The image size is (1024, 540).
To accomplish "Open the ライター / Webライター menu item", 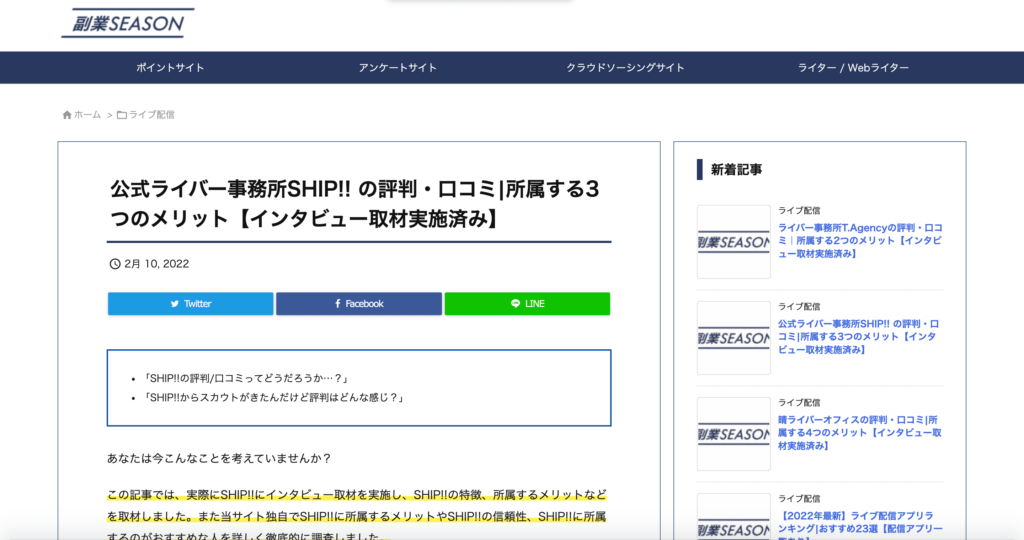I will point(853,68).
